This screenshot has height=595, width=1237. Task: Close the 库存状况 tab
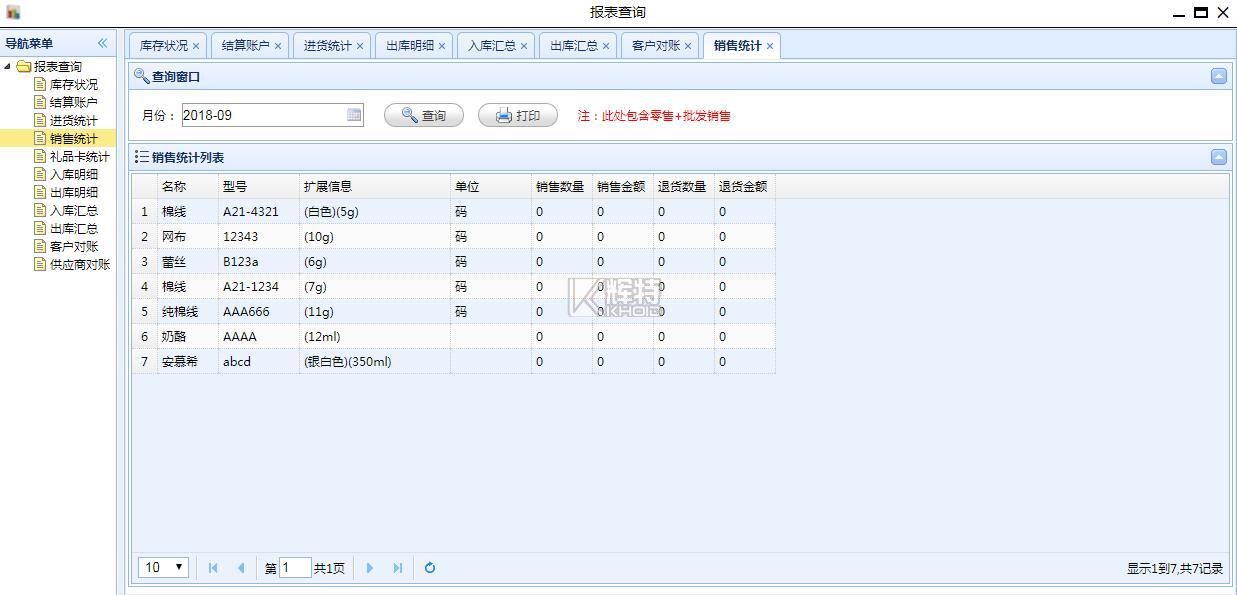point(196,46)
